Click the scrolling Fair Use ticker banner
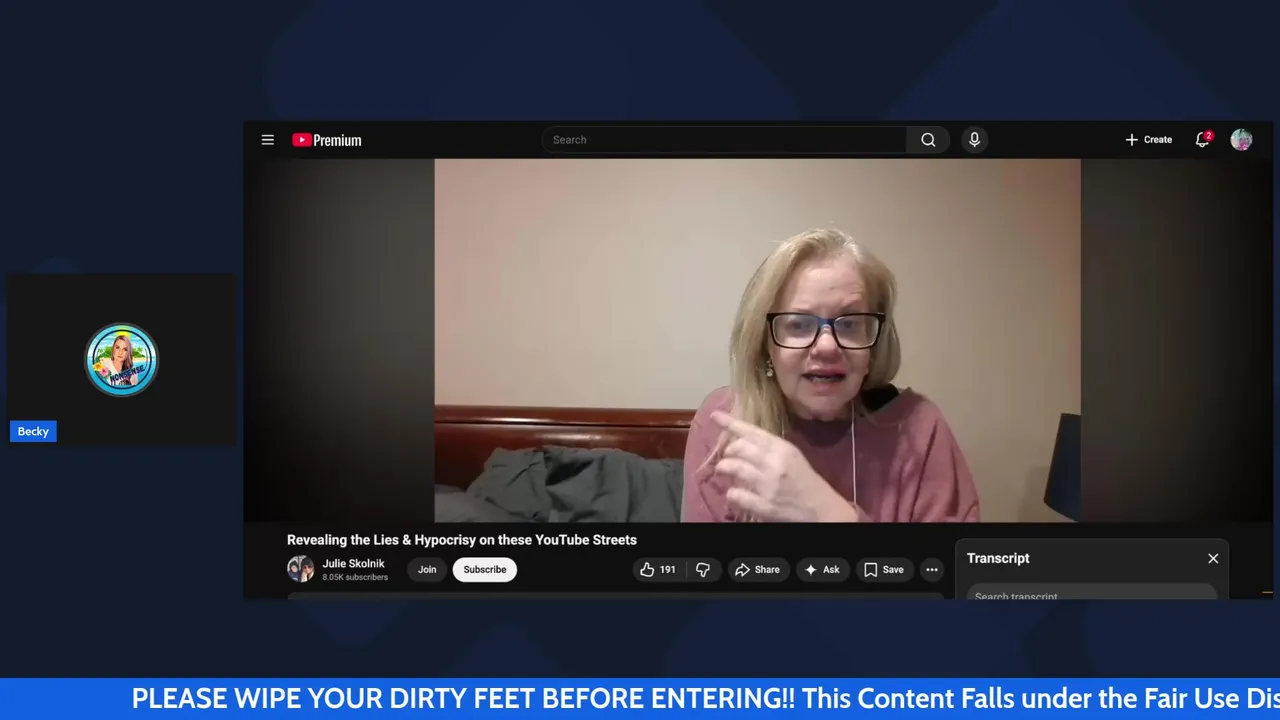The width and height of the screenshot is (1280, 720). [x=640, y=698]
